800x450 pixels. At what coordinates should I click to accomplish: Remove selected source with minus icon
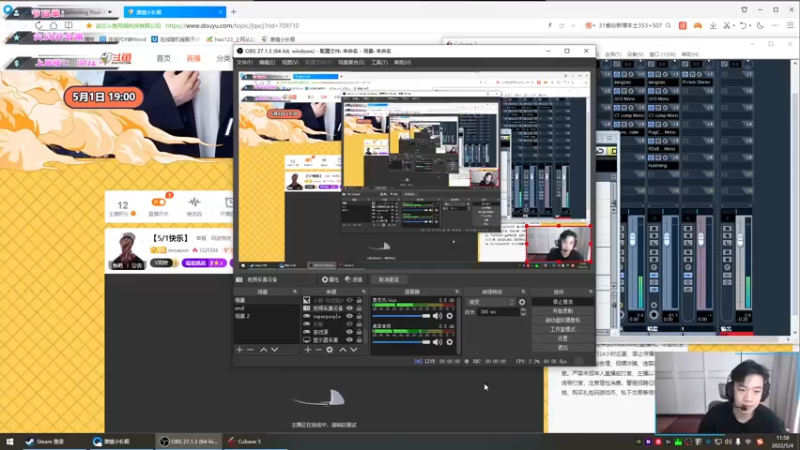318,349
